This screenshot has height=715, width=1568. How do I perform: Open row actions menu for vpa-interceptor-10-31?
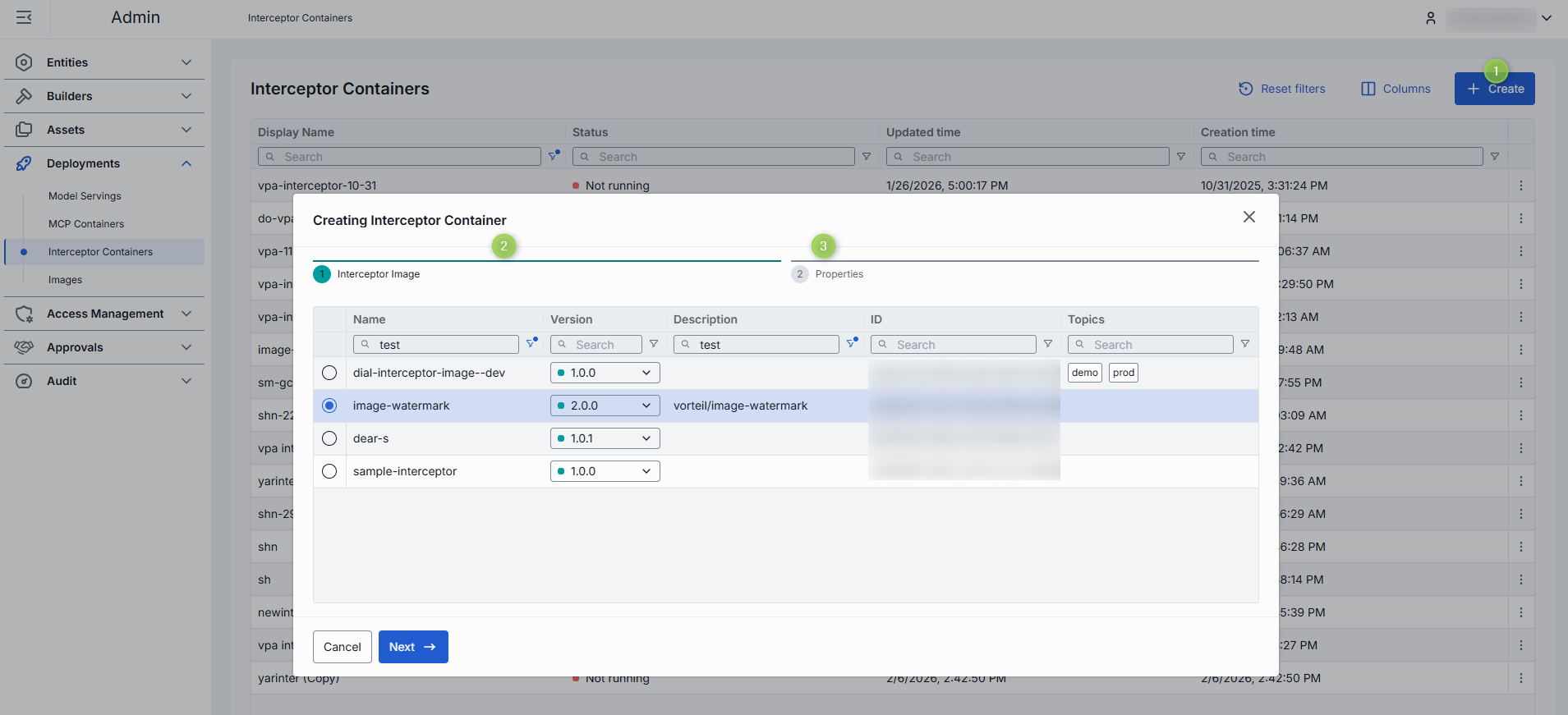(x=1520, y=186)
